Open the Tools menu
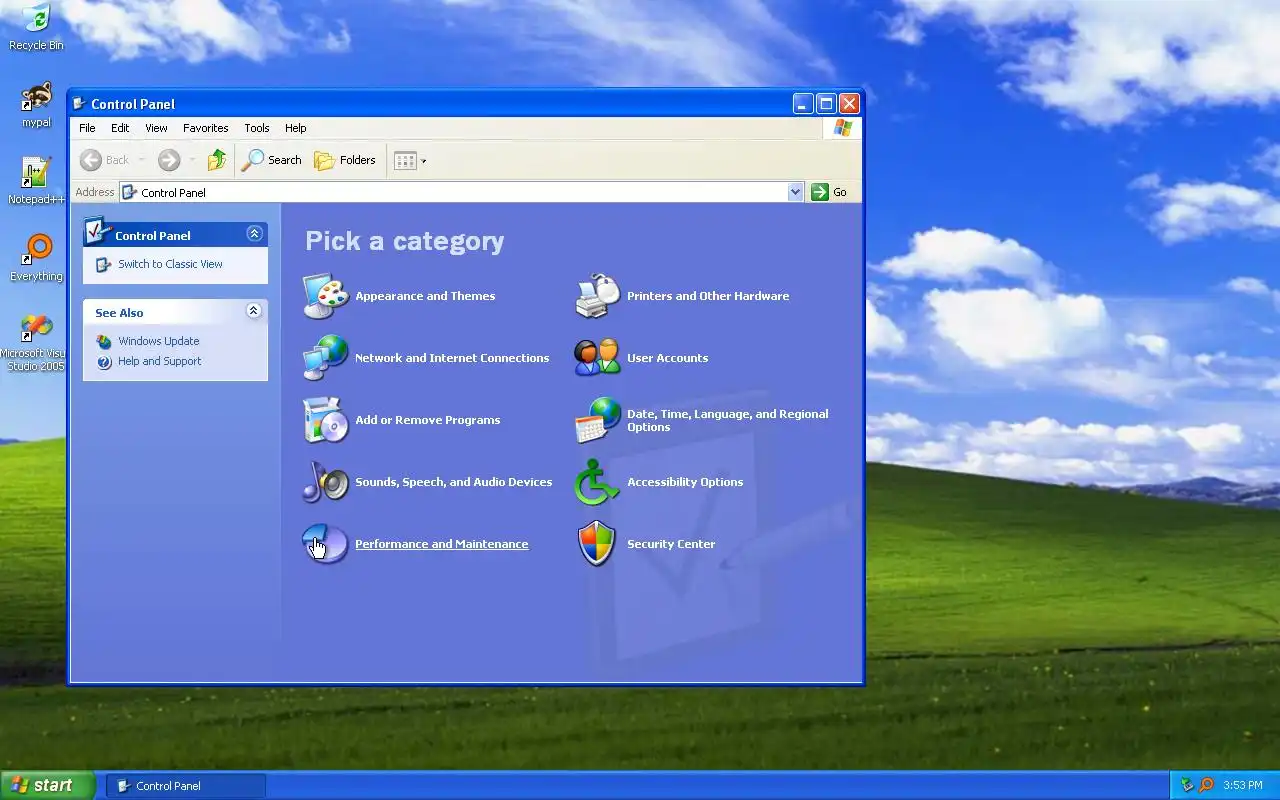Image resolution: width=1280 pixels, height=800 pixels. [257, 128]
